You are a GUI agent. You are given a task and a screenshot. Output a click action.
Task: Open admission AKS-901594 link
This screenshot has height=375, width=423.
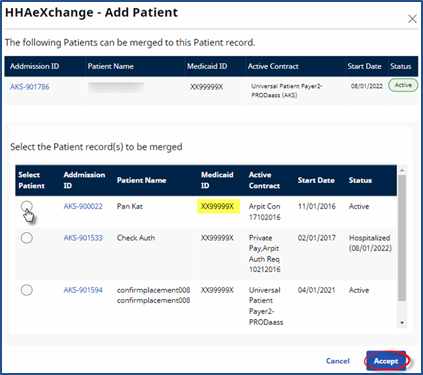pyautogui.click(x=83, y=290)
